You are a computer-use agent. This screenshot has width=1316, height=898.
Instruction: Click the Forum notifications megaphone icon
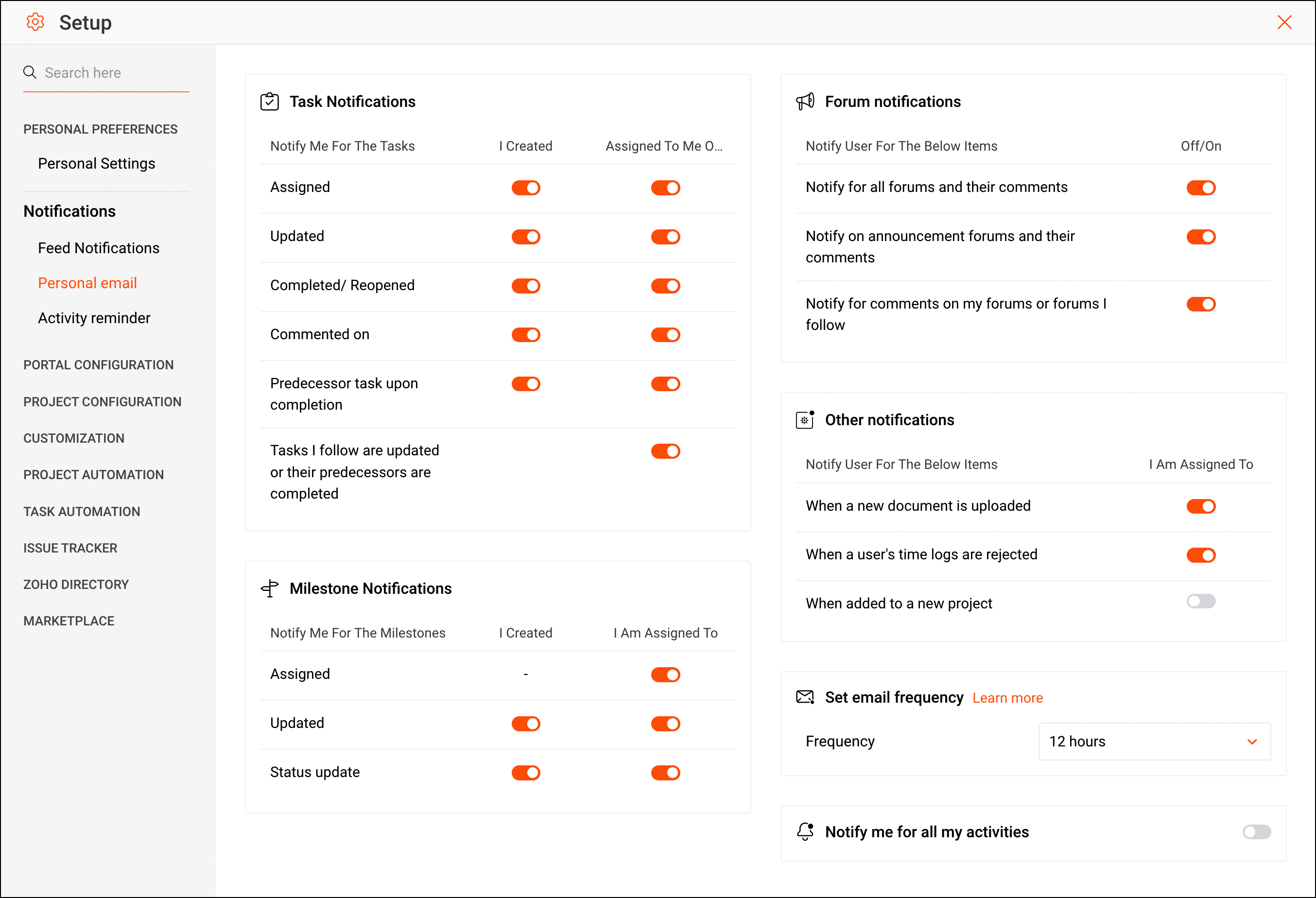[805, 102]
